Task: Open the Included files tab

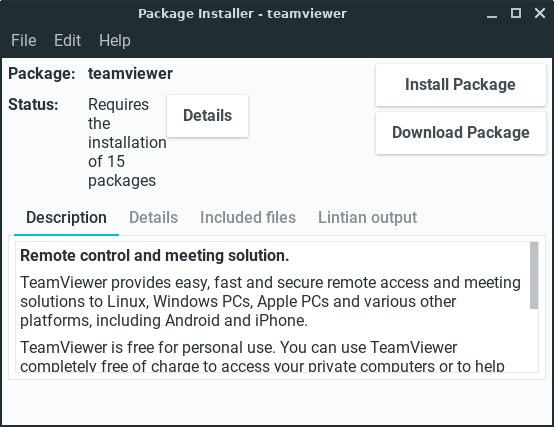Action: point(248,218)
